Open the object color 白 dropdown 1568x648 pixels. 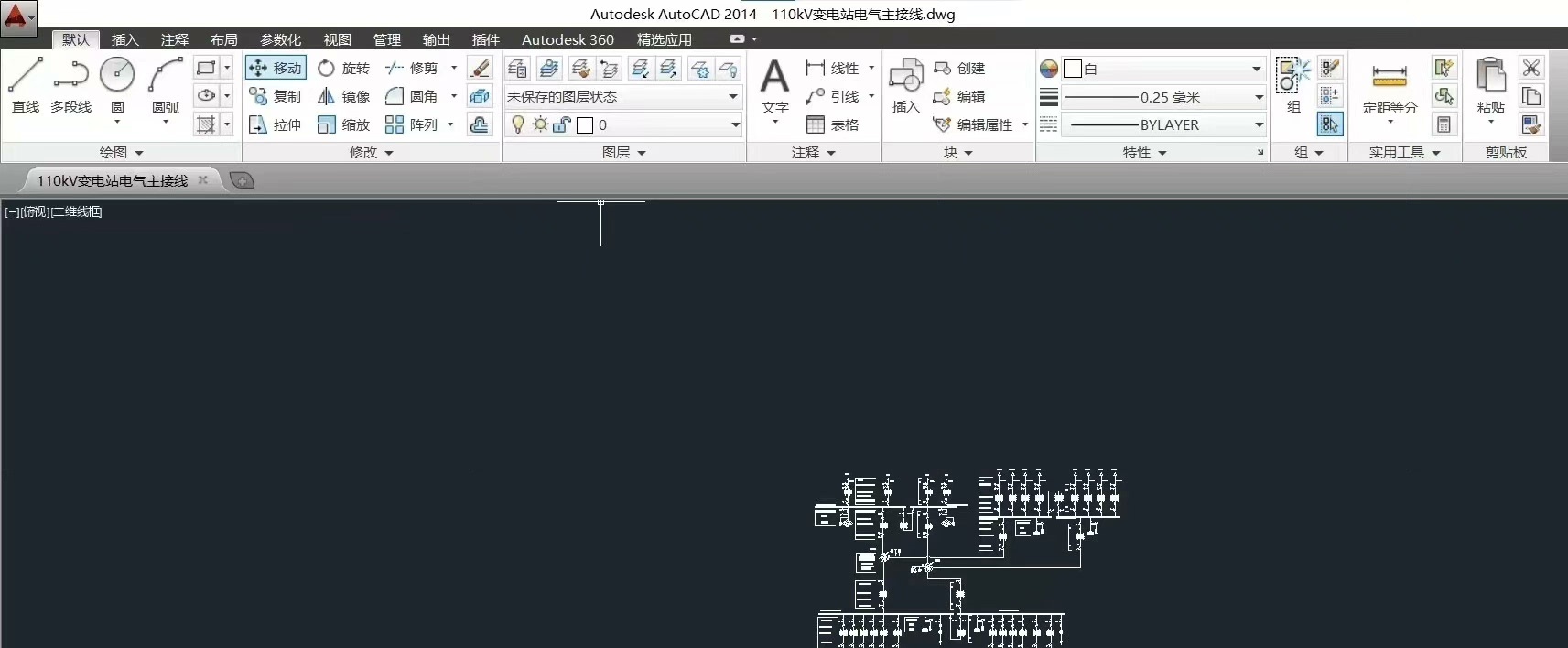click(x=1163, y=69)
